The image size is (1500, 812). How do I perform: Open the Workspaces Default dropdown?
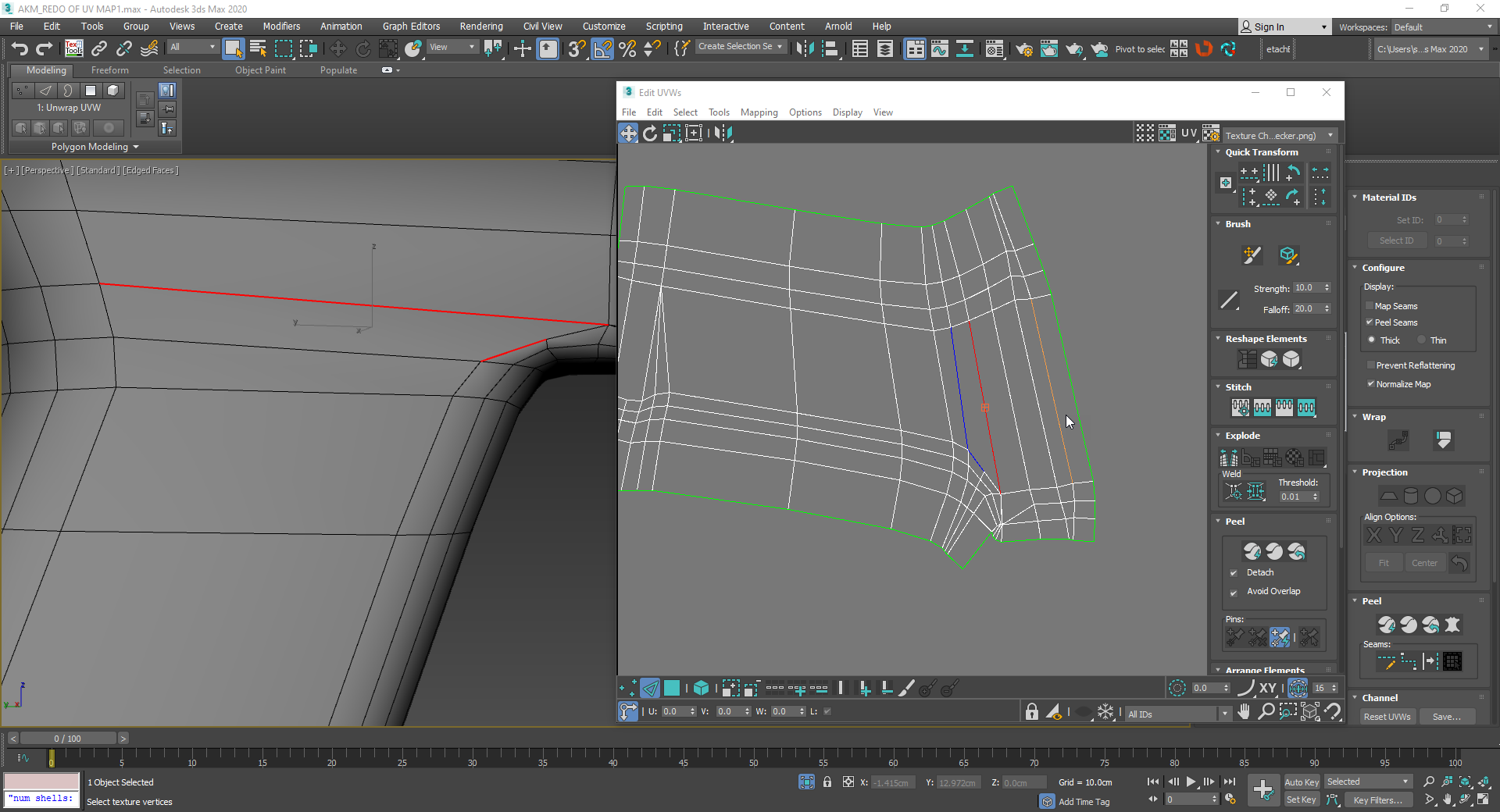point(1442,27)
